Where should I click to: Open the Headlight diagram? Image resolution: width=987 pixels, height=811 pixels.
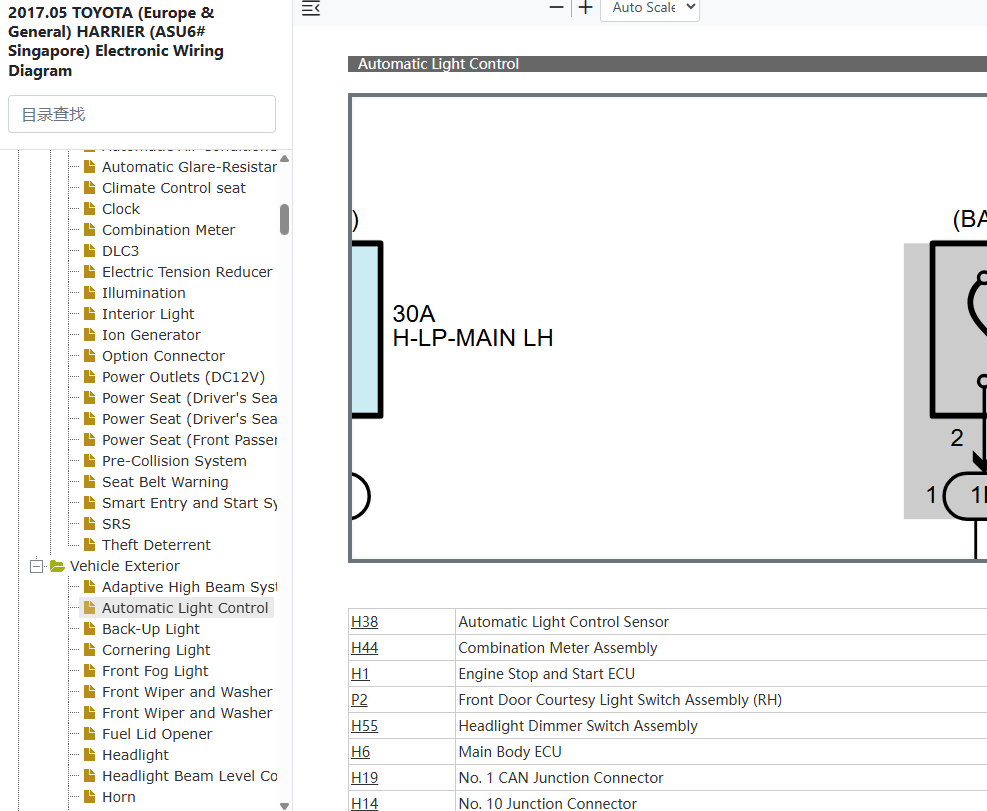tap(135, 755)
